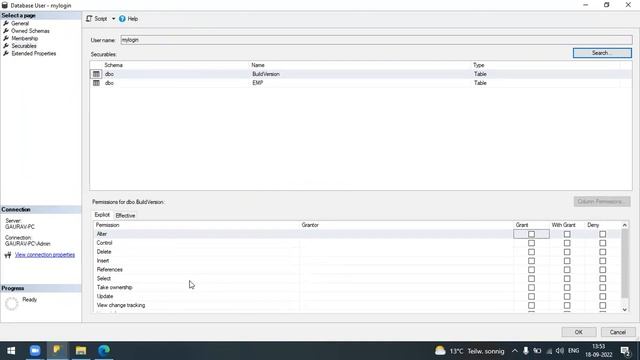Check With Grant for Select permission
Screen dimensions: 640x360
tap(567, 279)
